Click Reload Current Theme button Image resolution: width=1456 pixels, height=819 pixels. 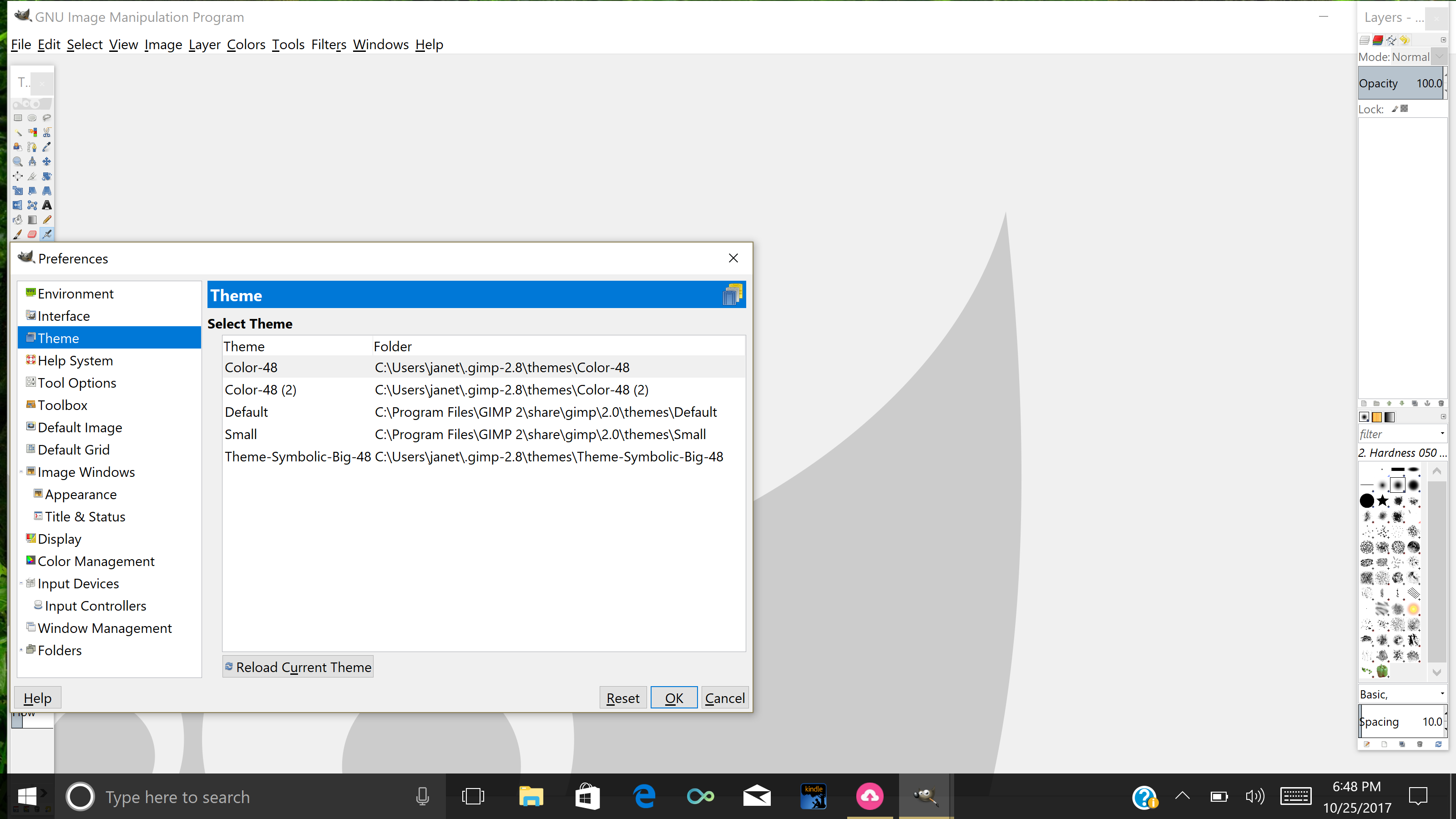298,667
